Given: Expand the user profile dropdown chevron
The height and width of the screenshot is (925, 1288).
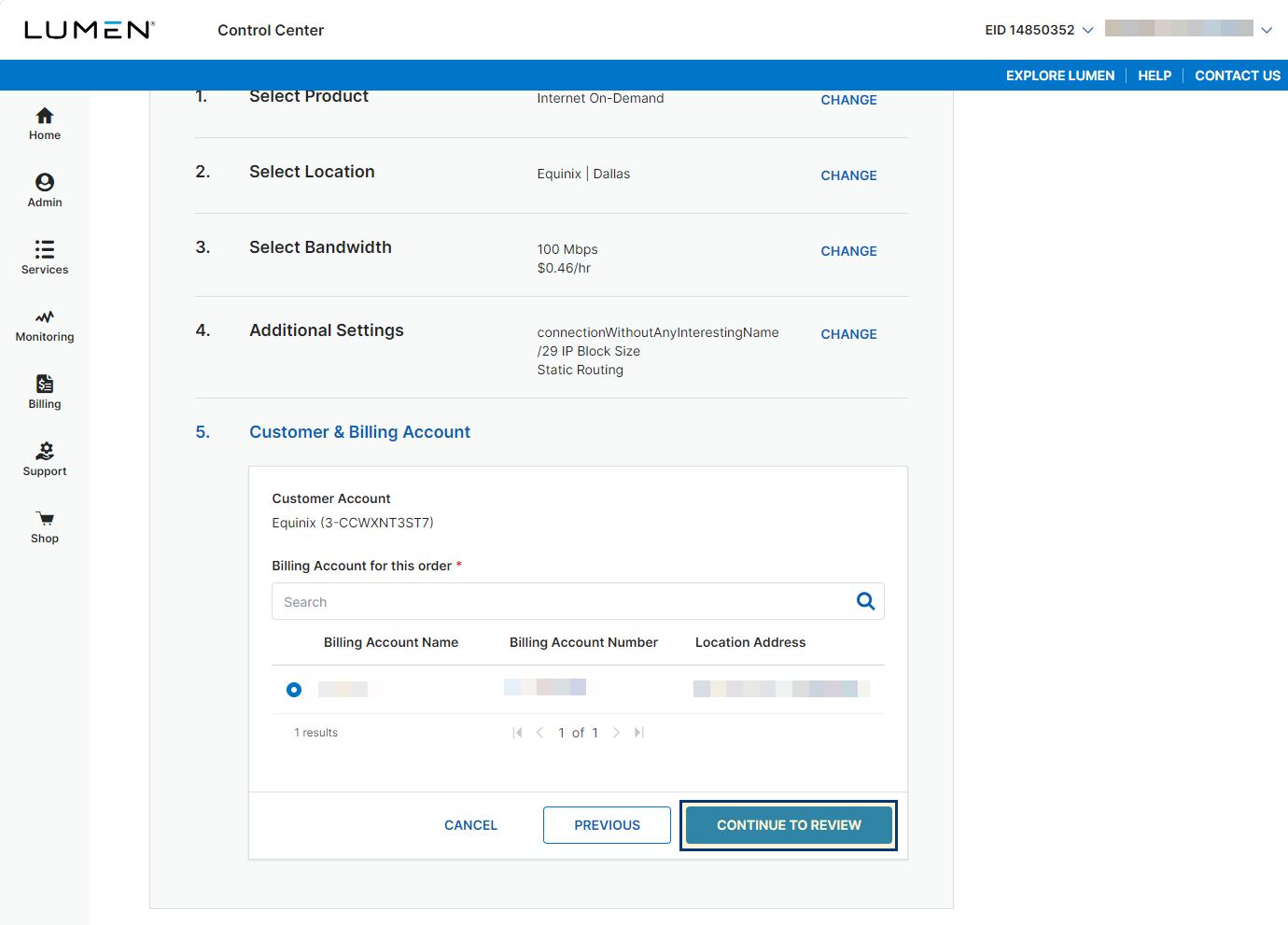Looking at the screenshot, I should pyautogui.click(x=1267, y=30).
